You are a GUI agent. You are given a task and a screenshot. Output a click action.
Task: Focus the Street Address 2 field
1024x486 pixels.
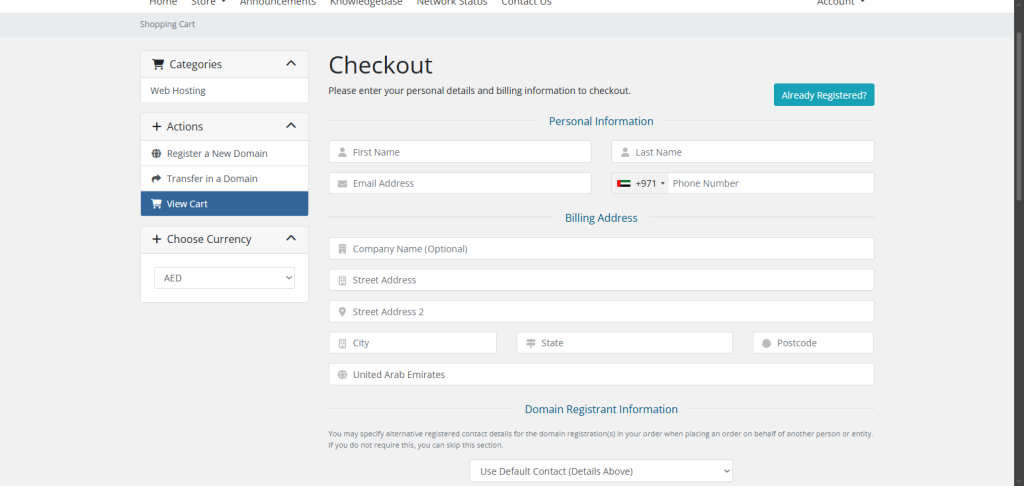601,312
